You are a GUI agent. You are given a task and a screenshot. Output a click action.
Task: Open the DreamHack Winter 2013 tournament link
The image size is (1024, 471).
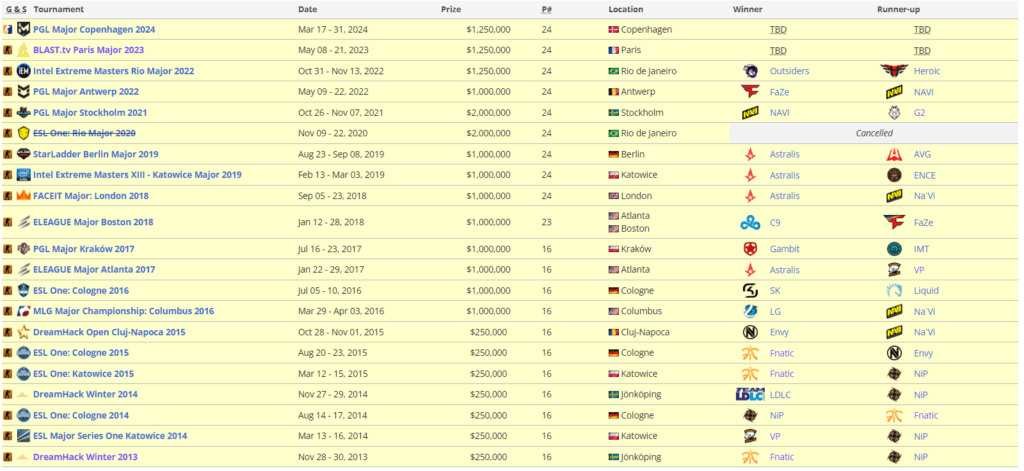84,457
